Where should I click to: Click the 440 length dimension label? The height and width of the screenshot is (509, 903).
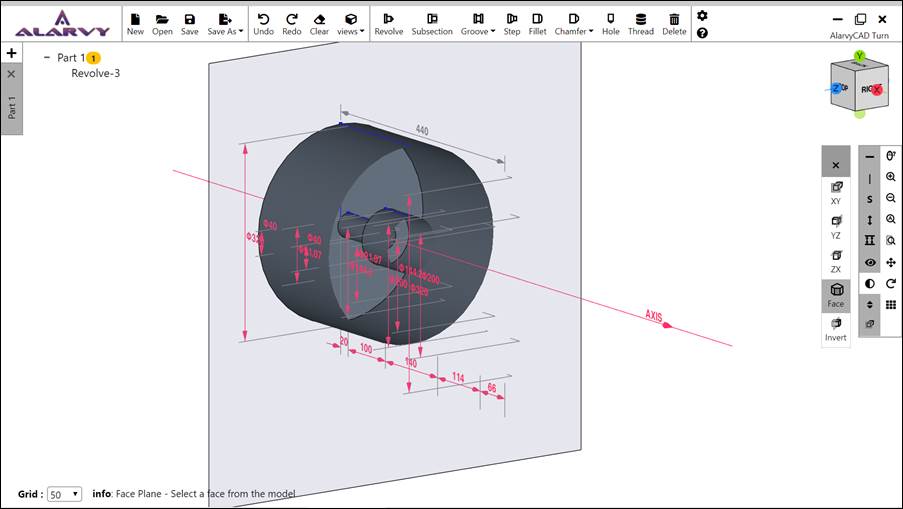click(422, 131)
